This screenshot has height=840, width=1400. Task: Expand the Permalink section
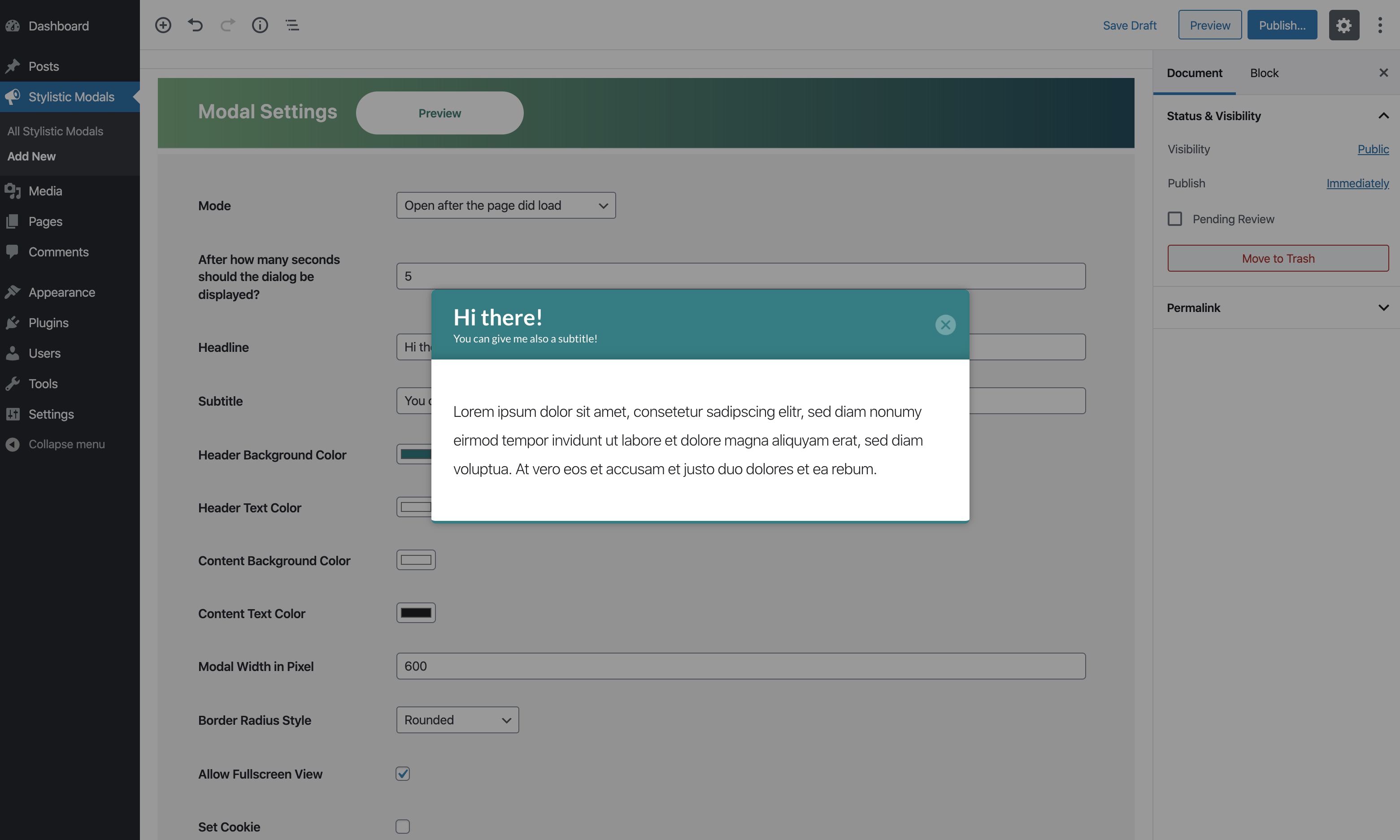(x=1277, y=307)
